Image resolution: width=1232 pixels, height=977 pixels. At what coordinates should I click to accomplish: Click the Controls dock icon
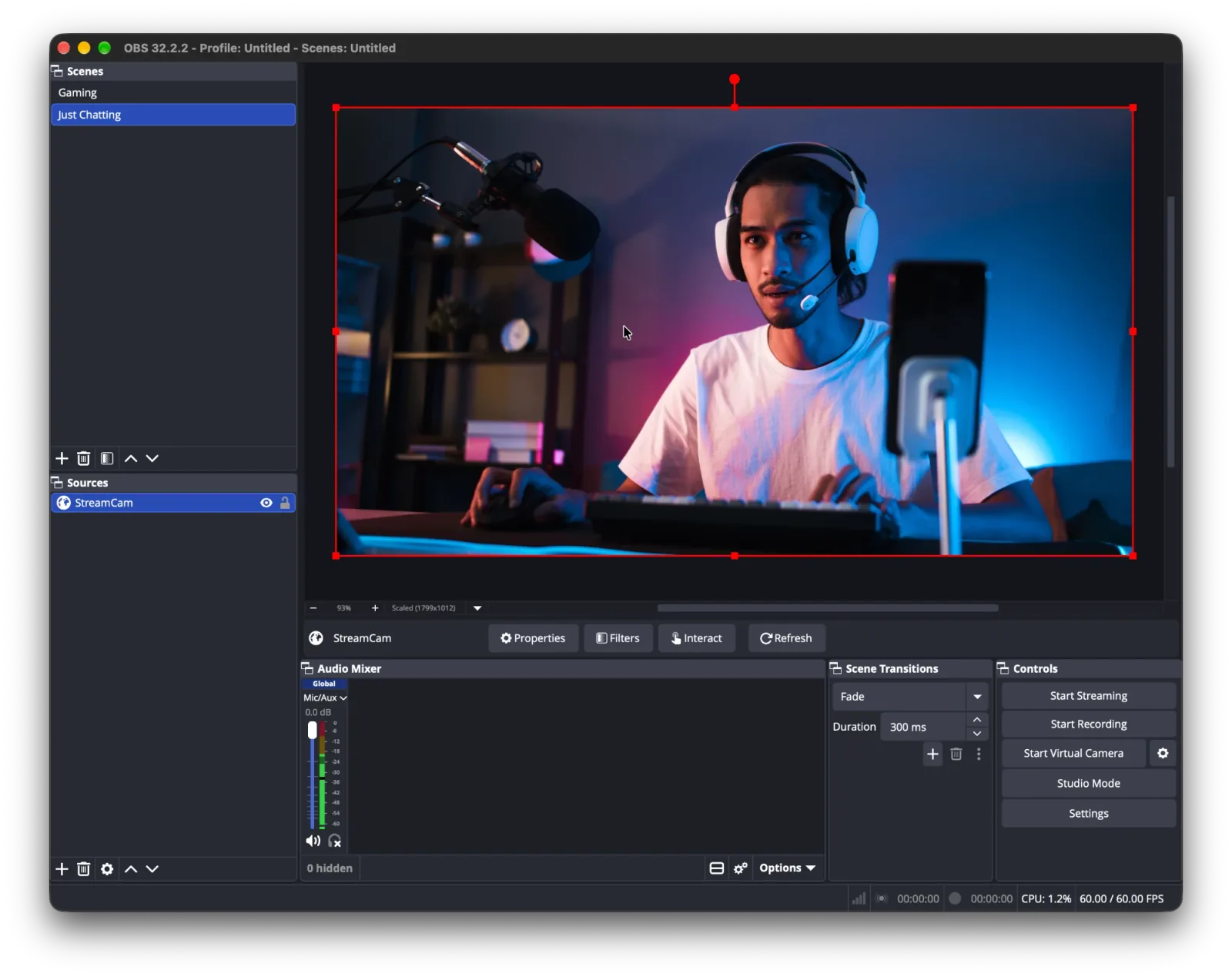[x=1003, y=668]
